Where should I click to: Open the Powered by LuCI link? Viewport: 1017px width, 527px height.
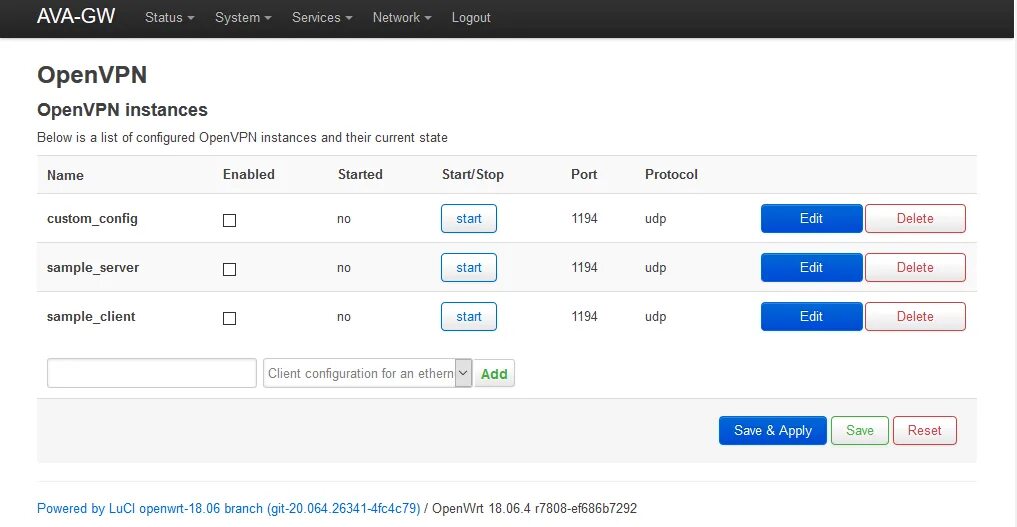pyautogui.click(x=228, y=508)
